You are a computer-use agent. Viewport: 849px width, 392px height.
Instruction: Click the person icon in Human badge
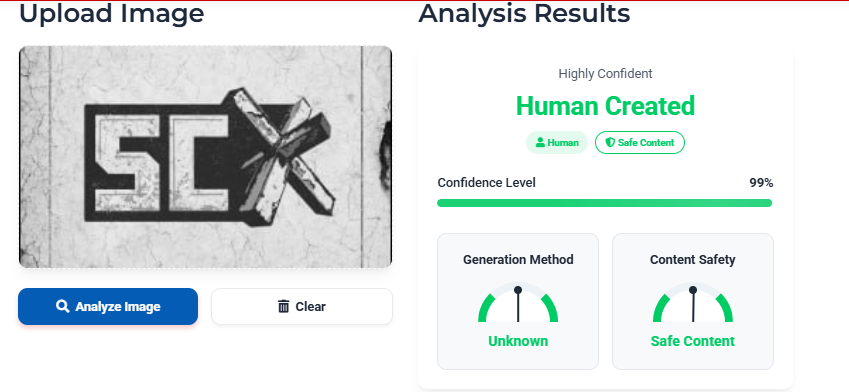(540, 142)
